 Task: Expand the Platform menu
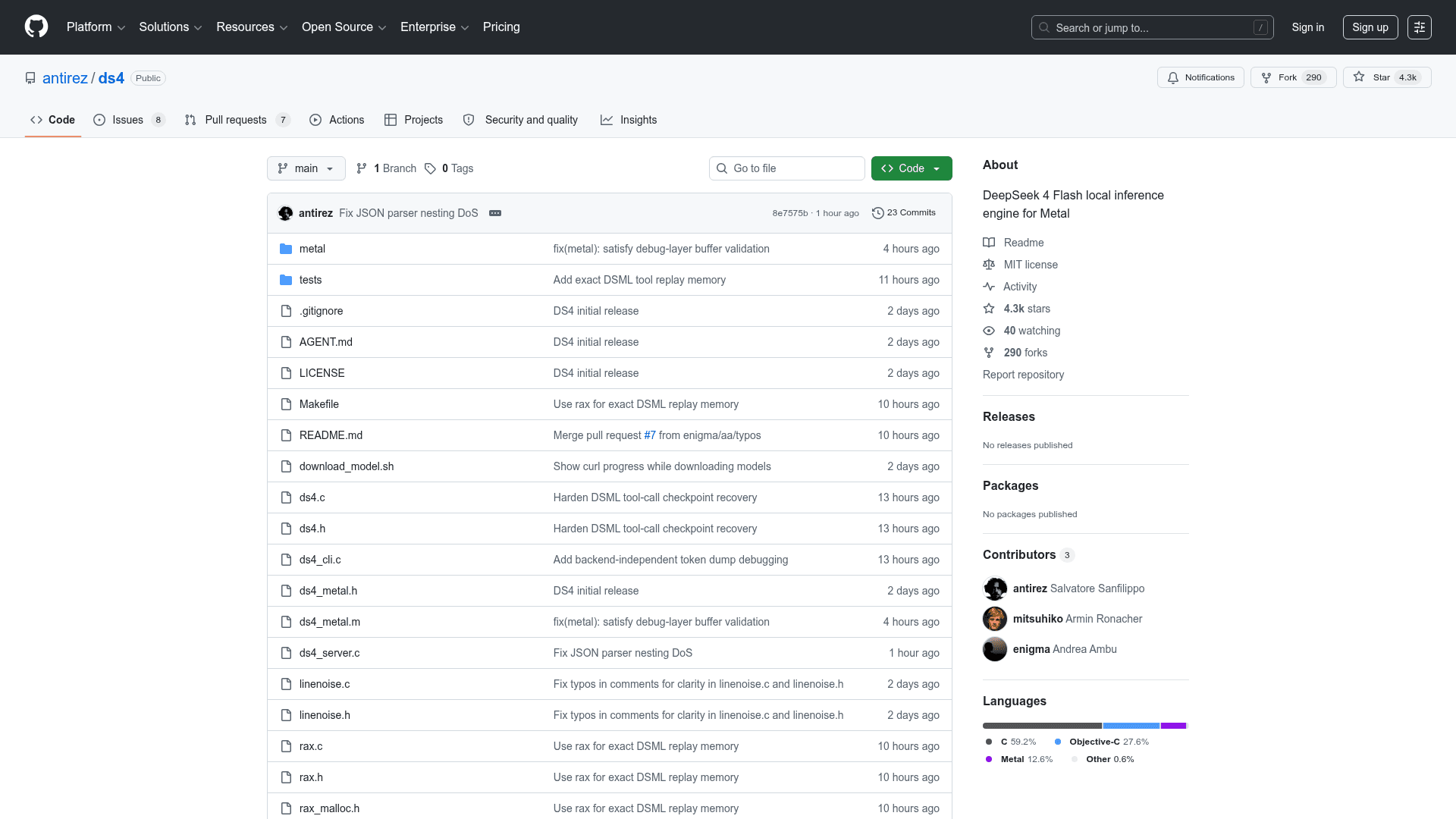96,27
